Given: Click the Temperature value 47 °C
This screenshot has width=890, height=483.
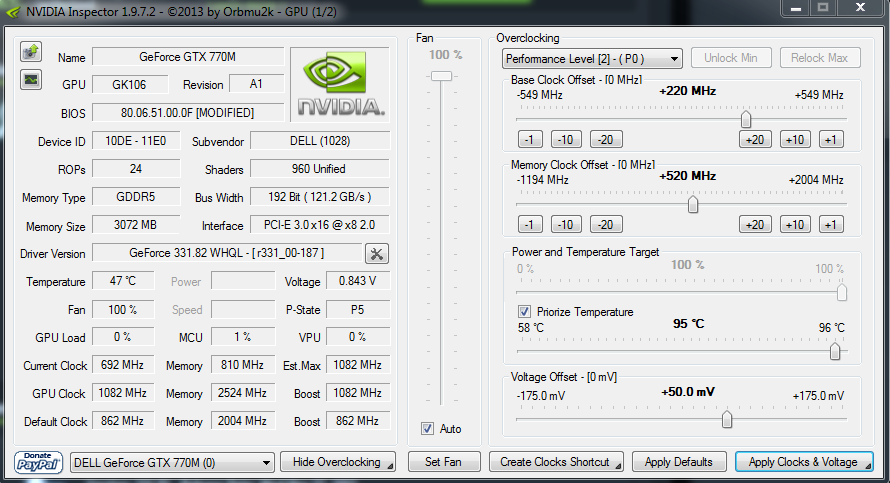Looking at the screenshot, I should pyautogui.click(x=123, y=281).
